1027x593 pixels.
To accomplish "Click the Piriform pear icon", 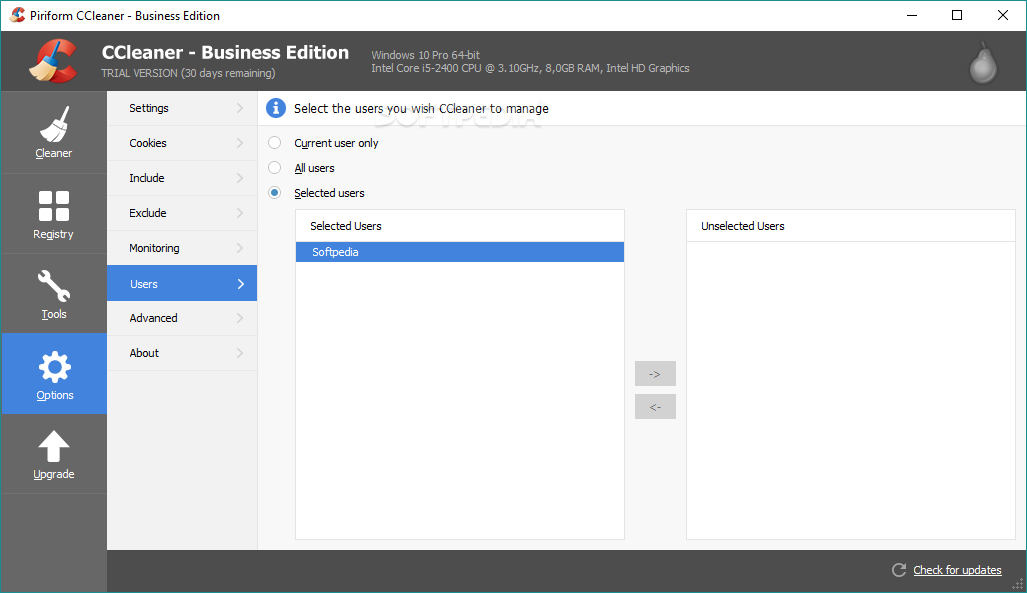I will coord(983,64).
